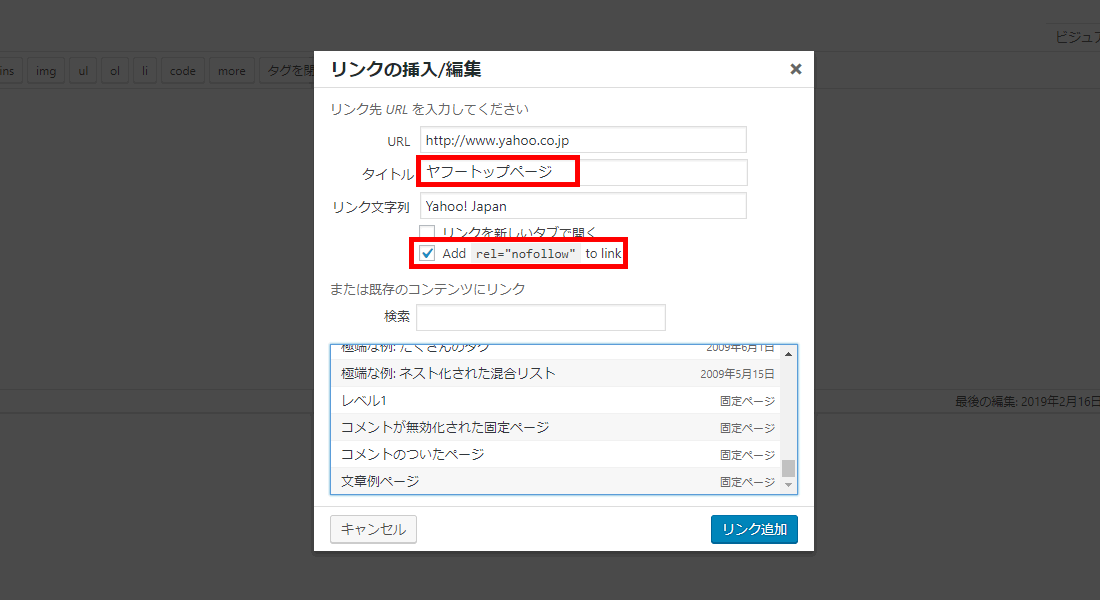The width and height of the screenshot is (1100, 600).
Task: Click the code toolbar button
Action: click(x=182, y=71)
